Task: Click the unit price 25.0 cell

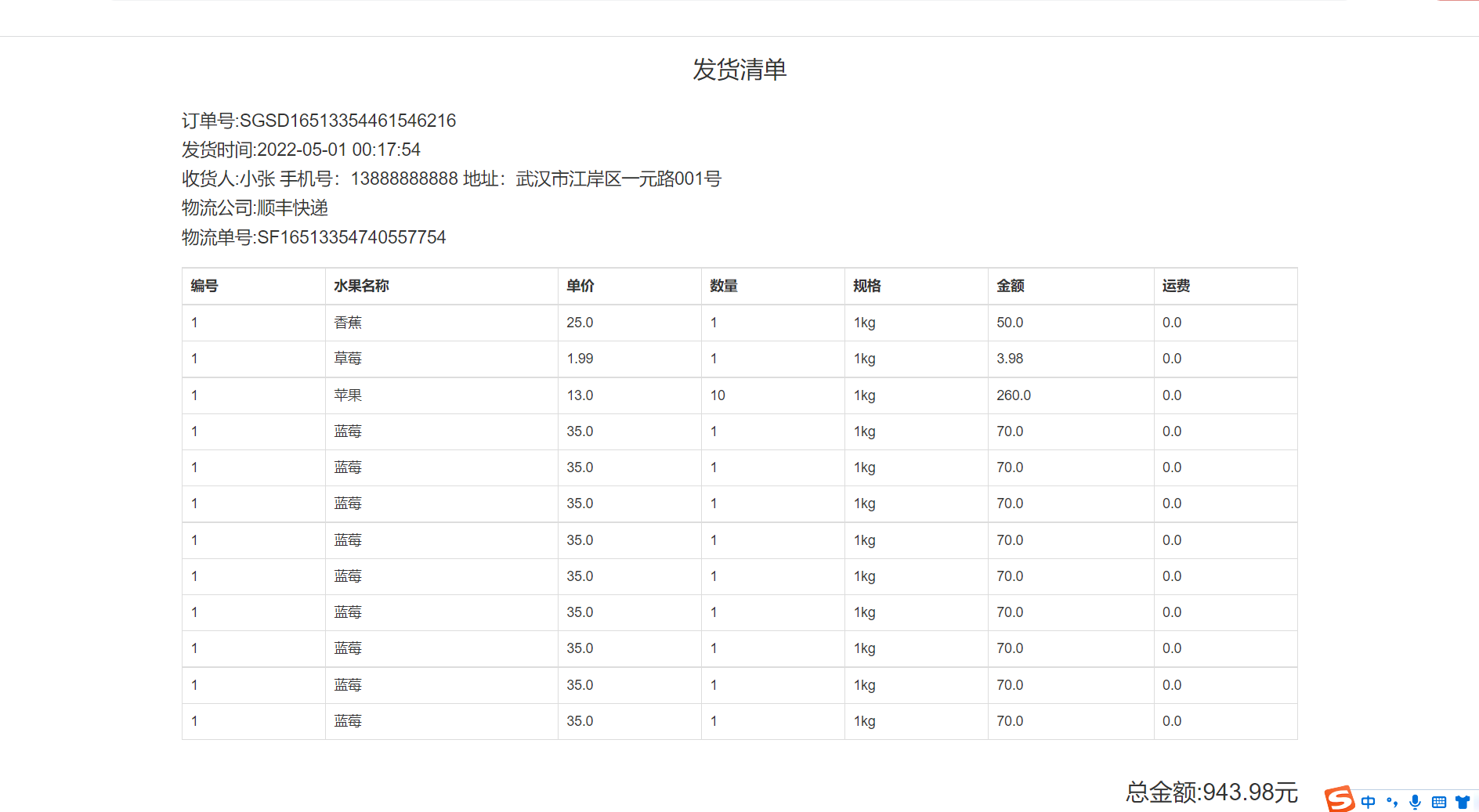Action: [x=630, y=323]
